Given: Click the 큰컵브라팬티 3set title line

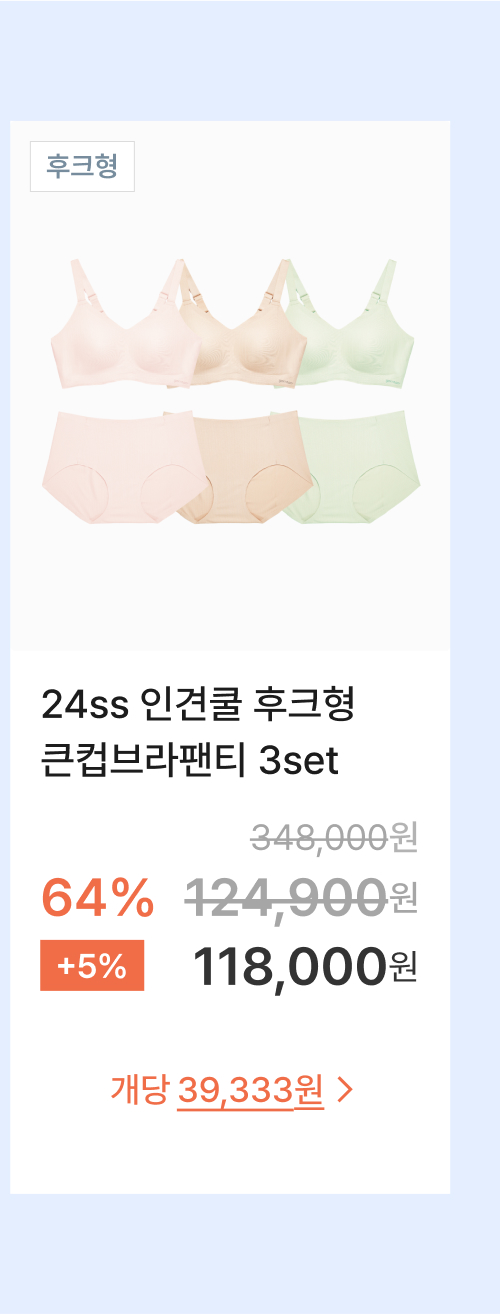Looking at the screenshot, I should (x=190, y=762).
